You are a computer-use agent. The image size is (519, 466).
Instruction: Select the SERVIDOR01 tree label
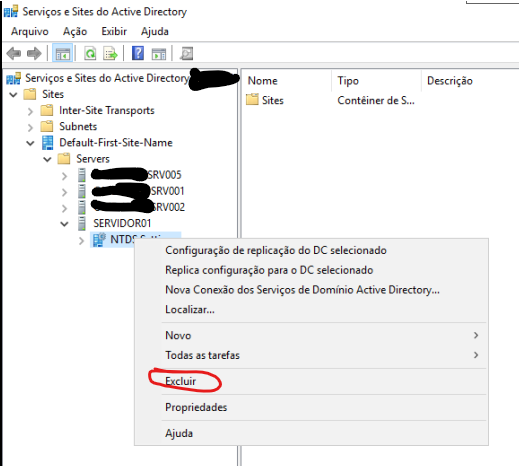click(x=122, y=223)
